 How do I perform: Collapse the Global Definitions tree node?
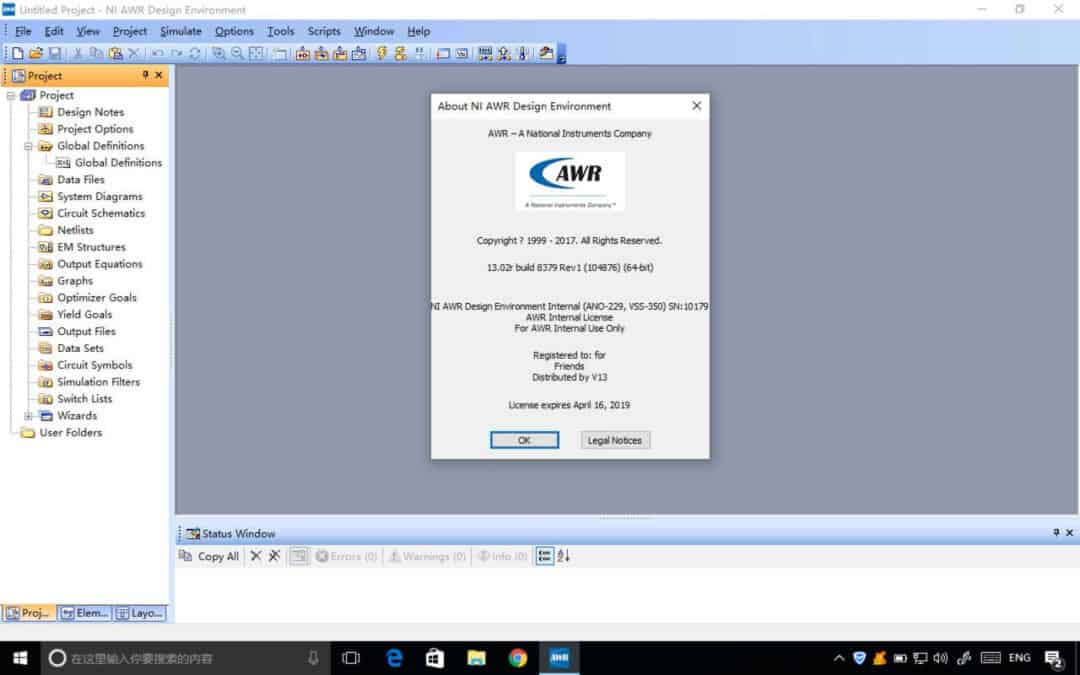(x=29, y=146)
